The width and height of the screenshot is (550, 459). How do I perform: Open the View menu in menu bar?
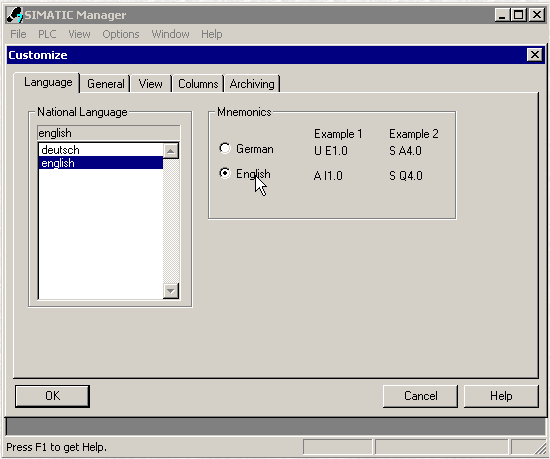pyautogui.click(x=79, y=34)
